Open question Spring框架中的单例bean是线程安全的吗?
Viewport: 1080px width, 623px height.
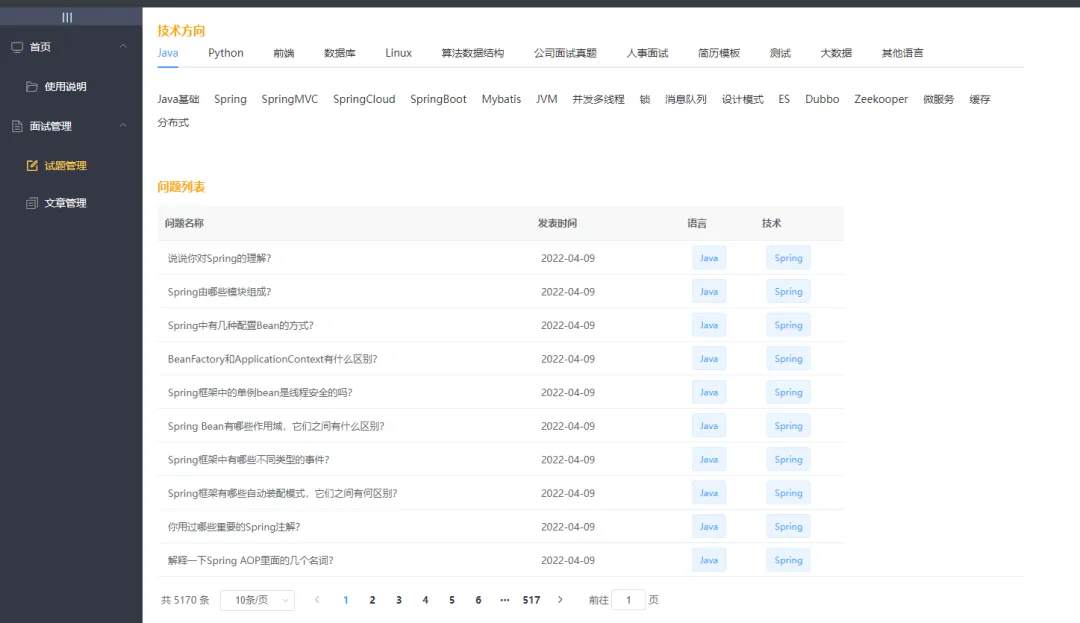click(260, 392)
